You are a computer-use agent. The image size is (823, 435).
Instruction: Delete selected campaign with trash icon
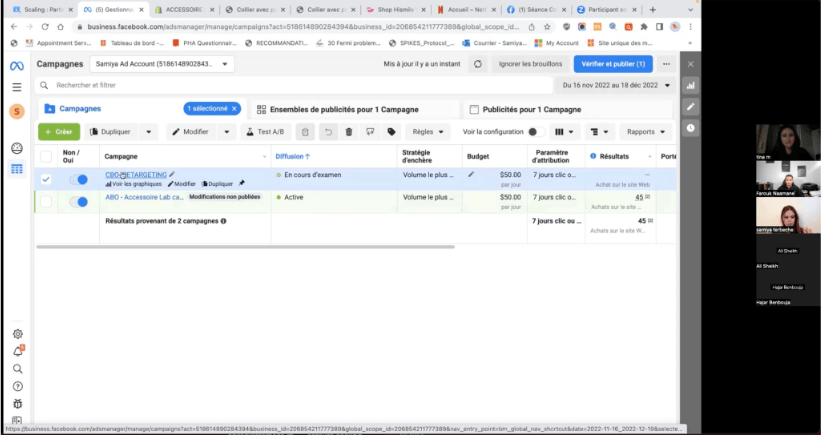(x=349, y=132)
